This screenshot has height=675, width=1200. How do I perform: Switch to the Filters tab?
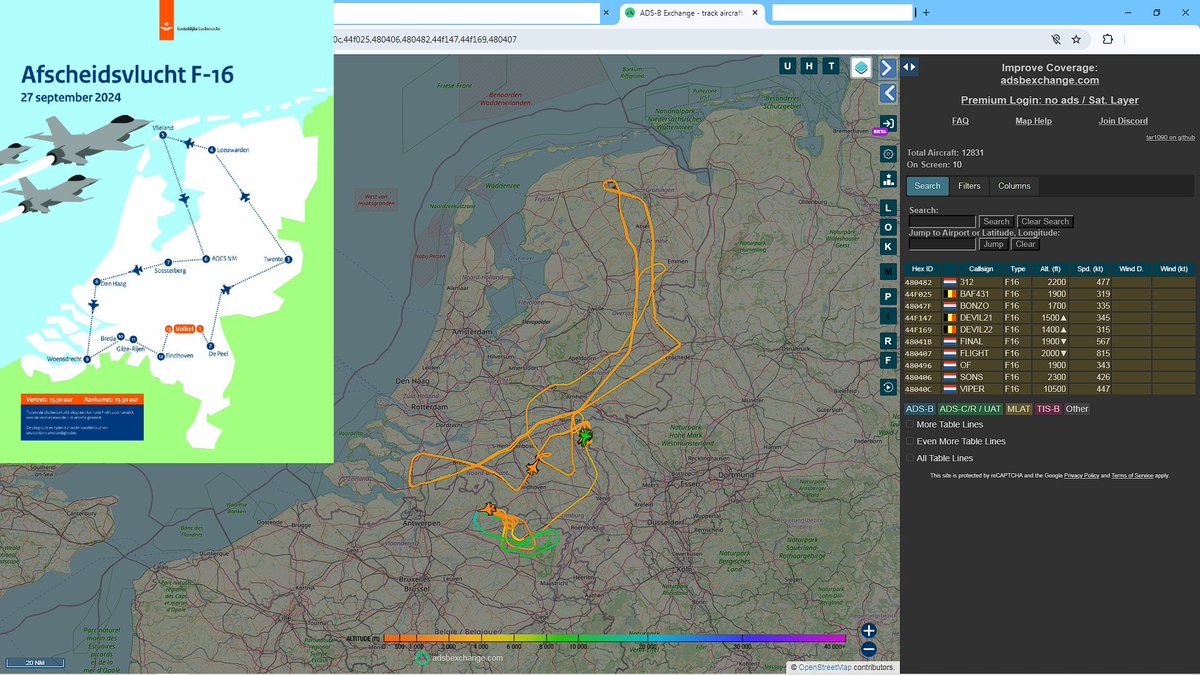pos(969,186)
